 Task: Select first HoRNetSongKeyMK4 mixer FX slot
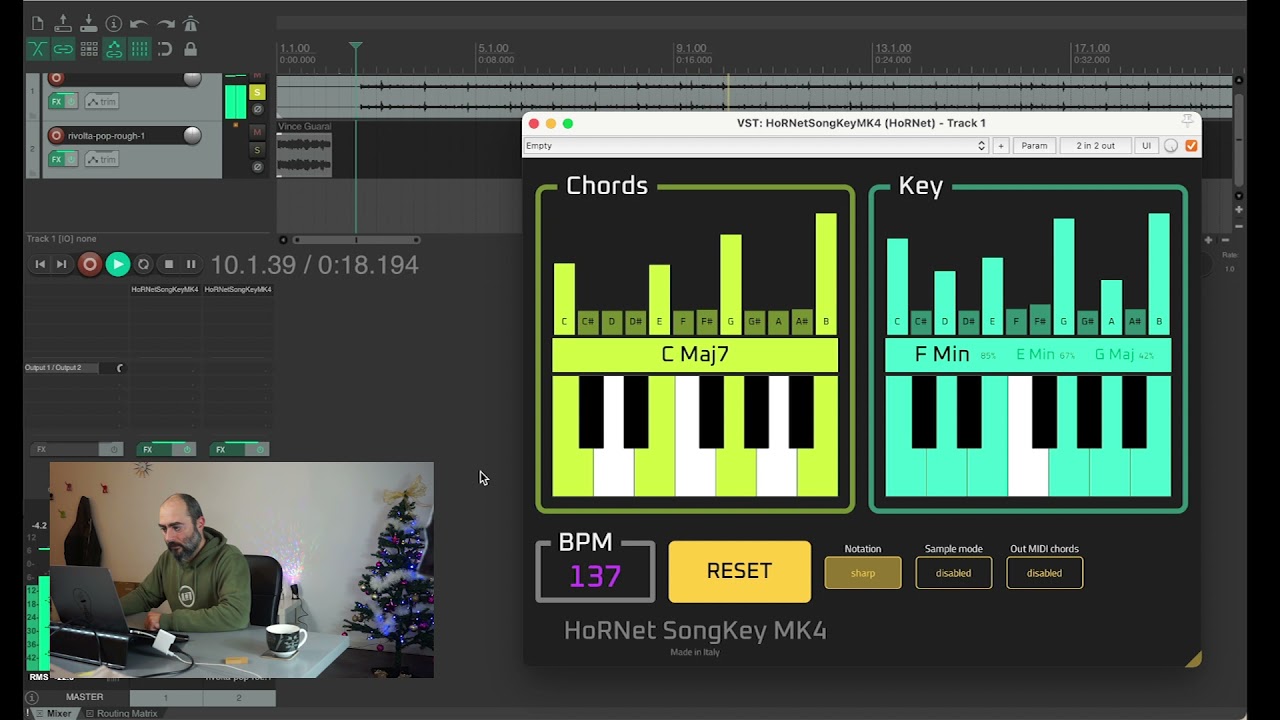pyautogui.click(x=165, y=289)
